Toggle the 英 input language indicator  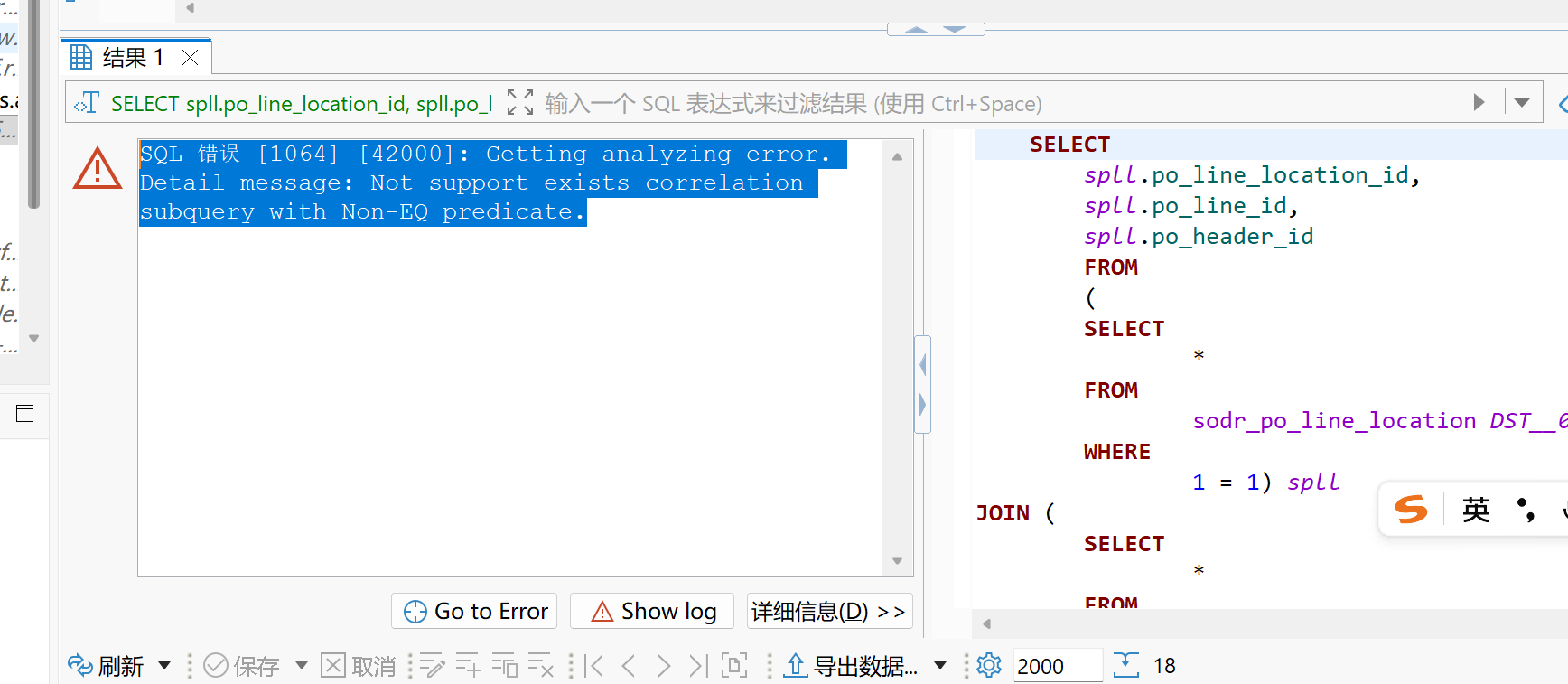coord(1476,510)
